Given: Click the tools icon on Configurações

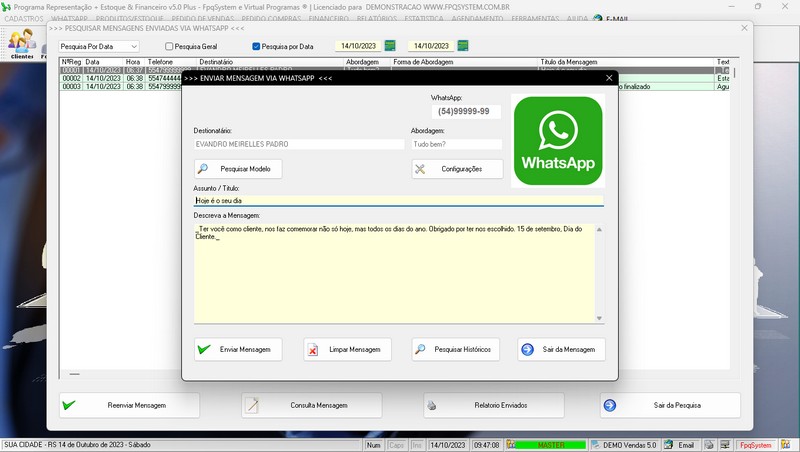Looking at the screenshot, I should tap(422, 169).
